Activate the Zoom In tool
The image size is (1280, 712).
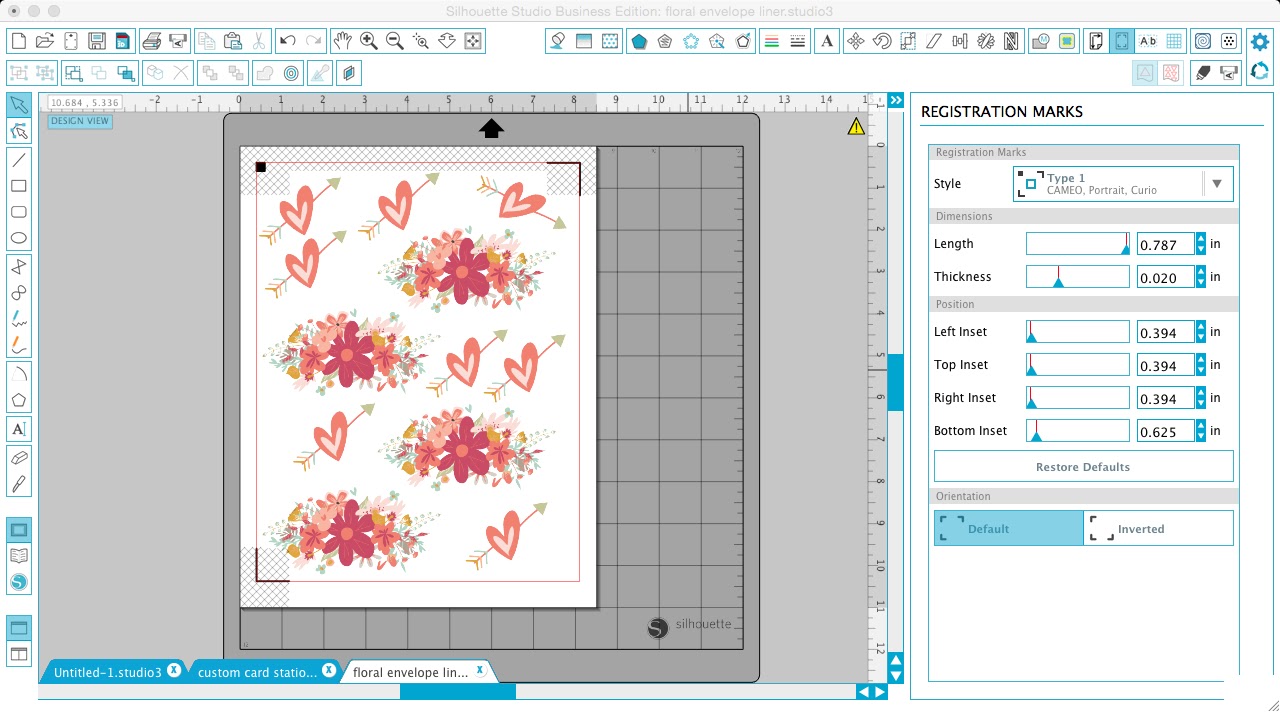point(368,41)
